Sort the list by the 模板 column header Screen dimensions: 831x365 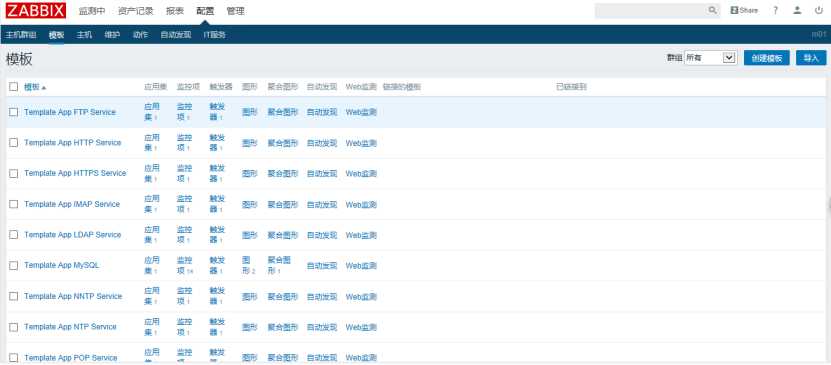click(35, 87)
